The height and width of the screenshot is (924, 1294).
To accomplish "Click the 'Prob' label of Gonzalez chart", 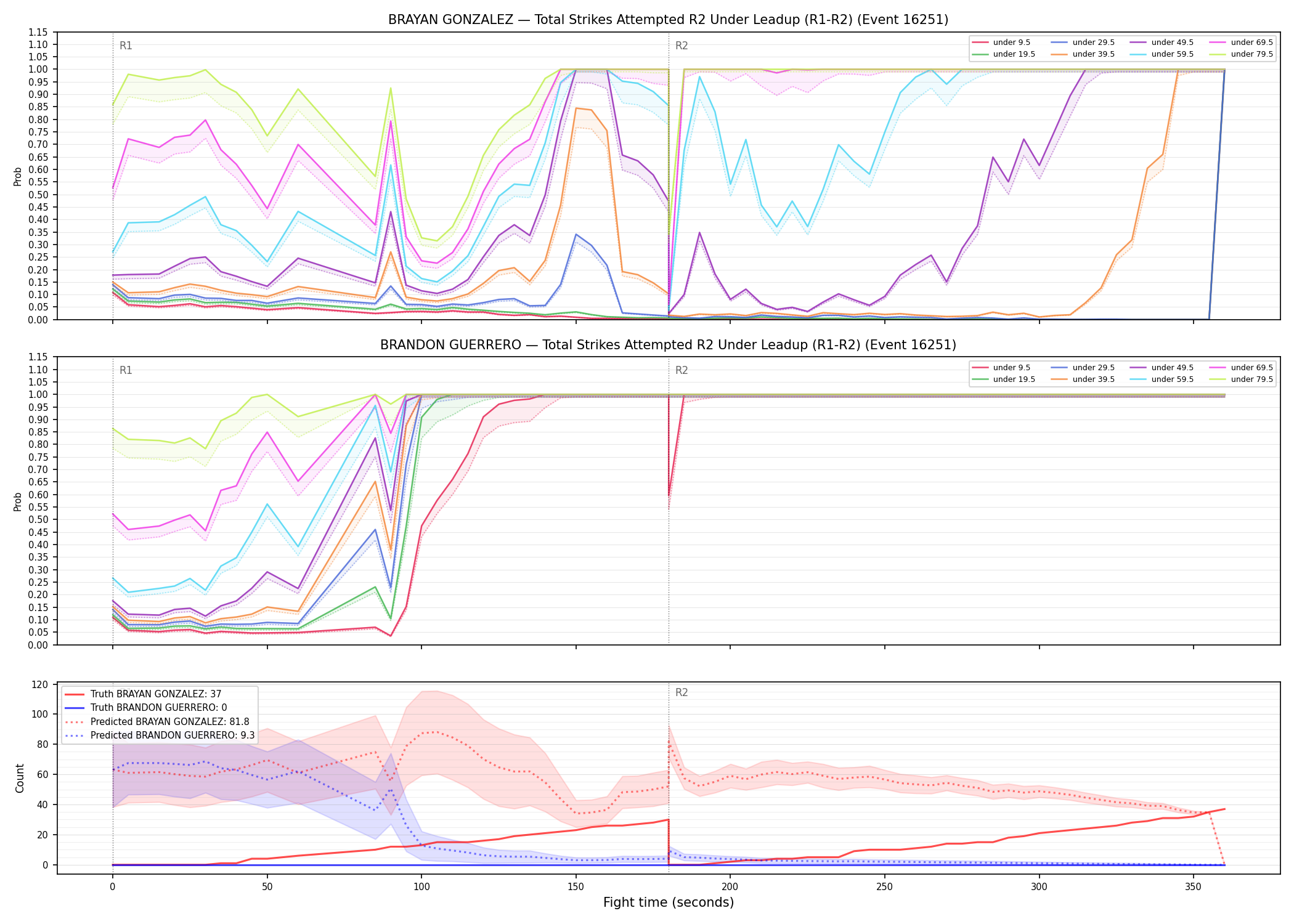I will click(18, 176).
